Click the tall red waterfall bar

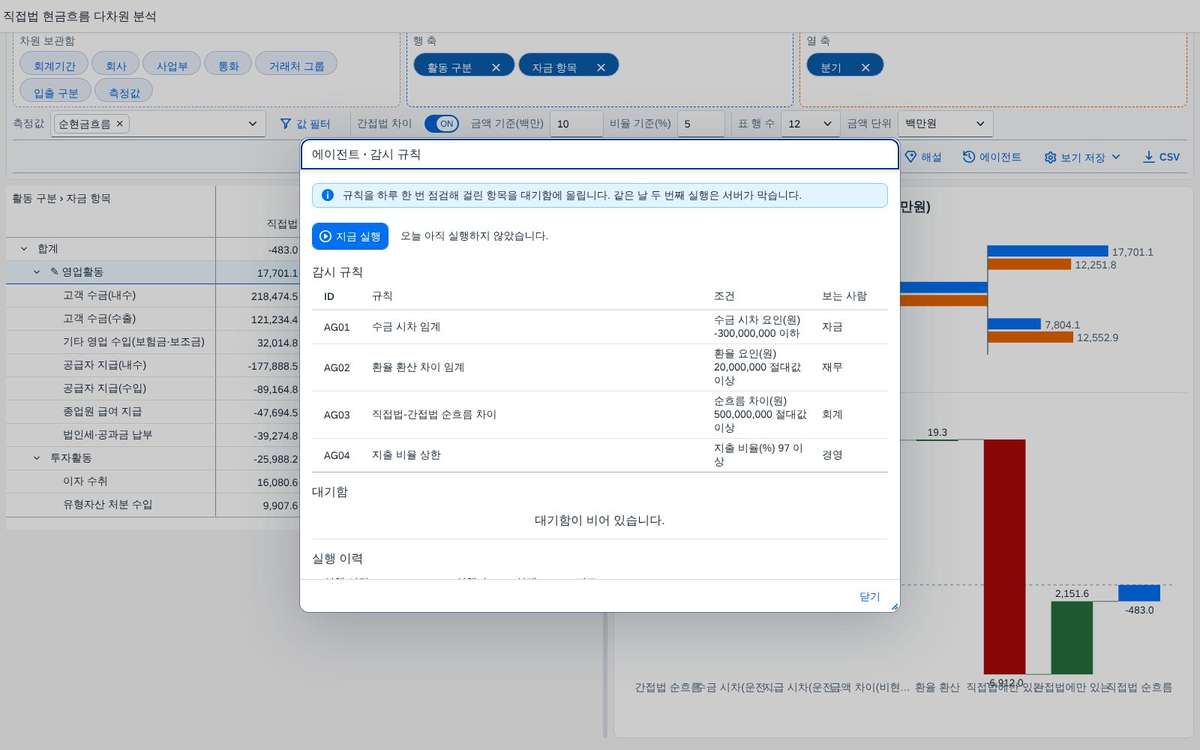[x=1005, y=556]
